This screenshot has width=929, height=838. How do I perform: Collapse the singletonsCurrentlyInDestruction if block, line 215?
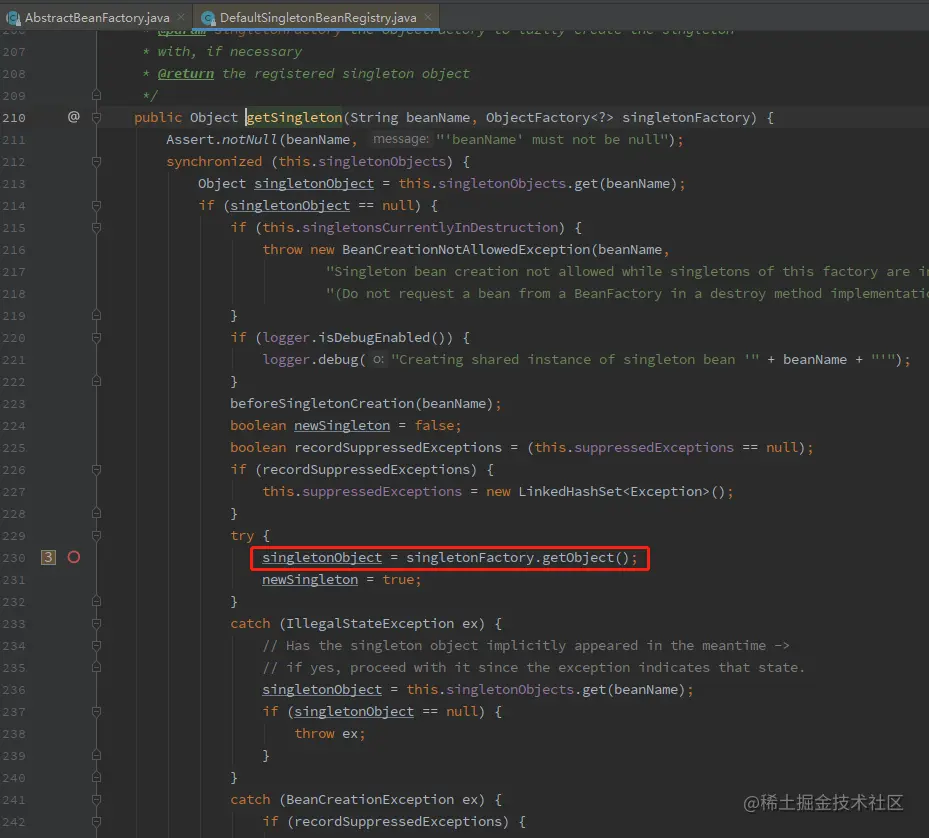[97, 228]
